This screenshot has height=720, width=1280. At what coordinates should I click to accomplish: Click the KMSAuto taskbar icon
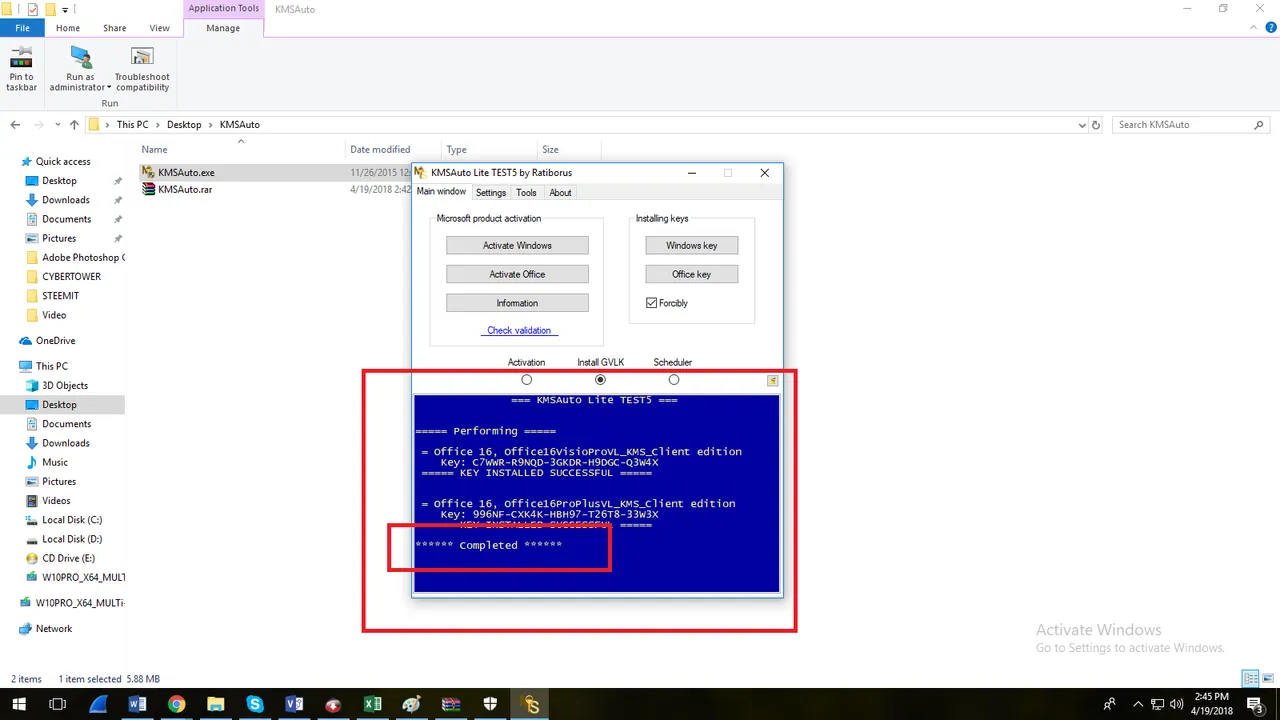531,704
